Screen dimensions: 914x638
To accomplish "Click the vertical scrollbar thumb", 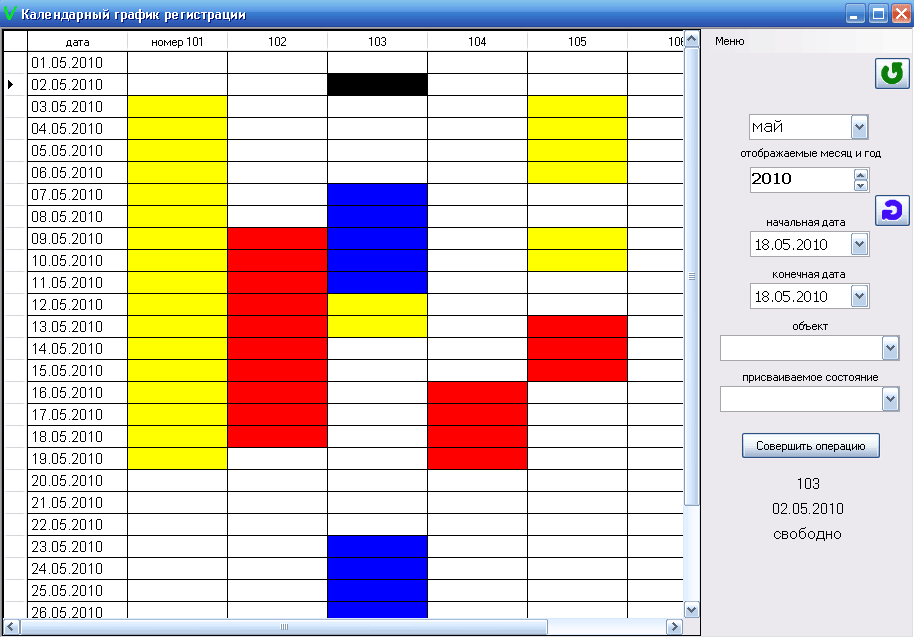I will 691,276.
